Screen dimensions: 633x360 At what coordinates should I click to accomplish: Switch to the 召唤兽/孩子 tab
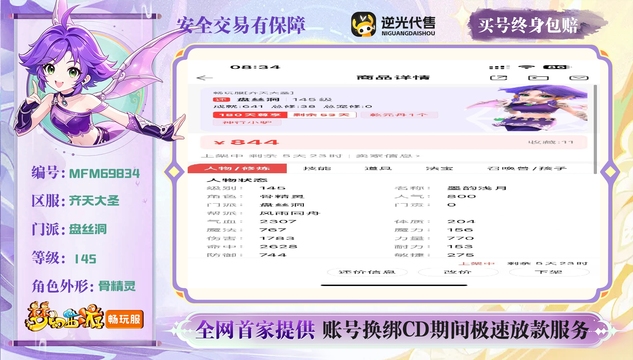(x=527, y=168)
